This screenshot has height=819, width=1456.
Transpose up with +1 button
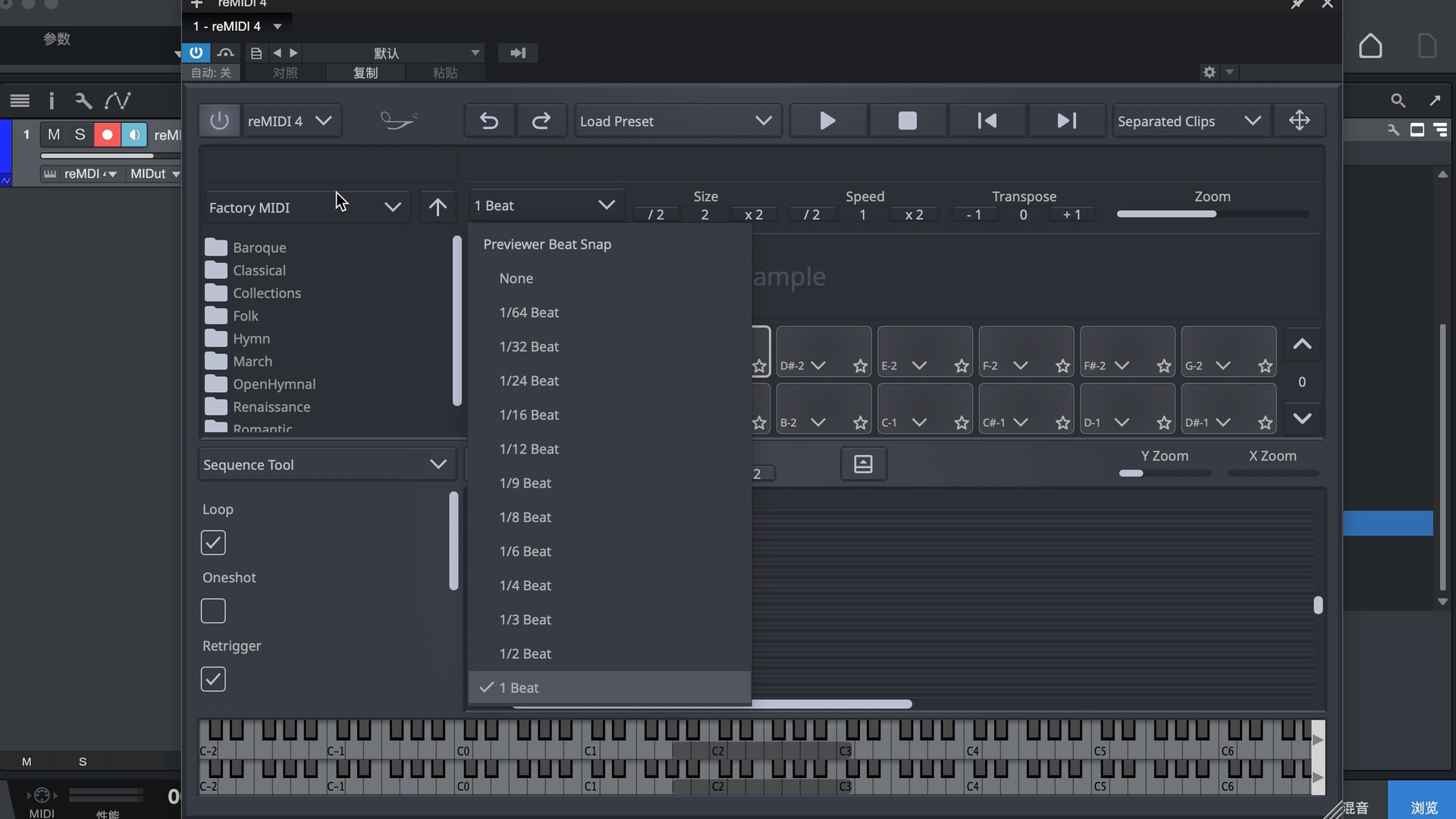[1072, 215]
